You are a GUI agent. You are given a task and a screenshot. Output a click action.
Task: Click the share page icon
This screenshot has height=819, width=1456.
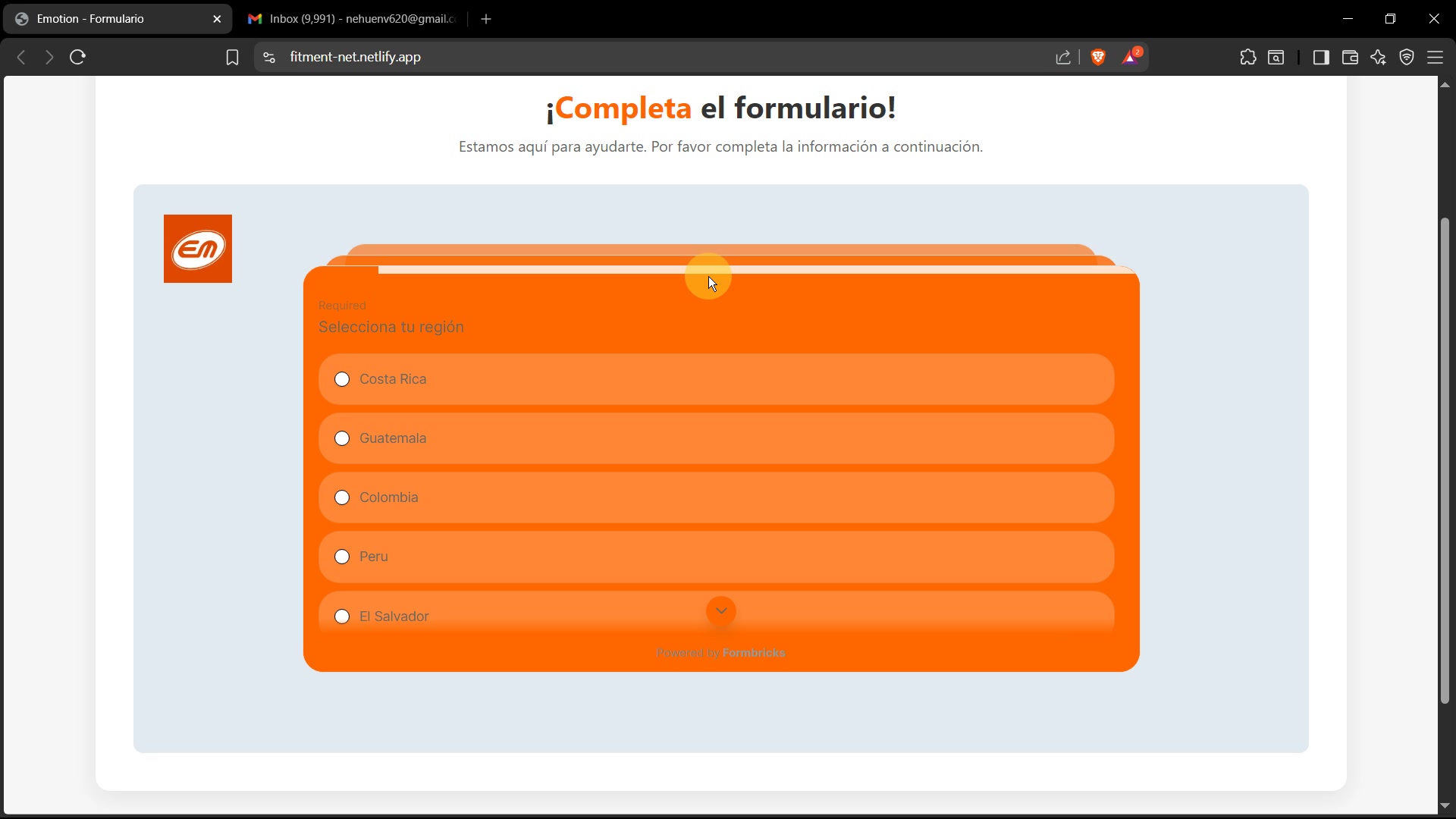tap(1063, 58)
